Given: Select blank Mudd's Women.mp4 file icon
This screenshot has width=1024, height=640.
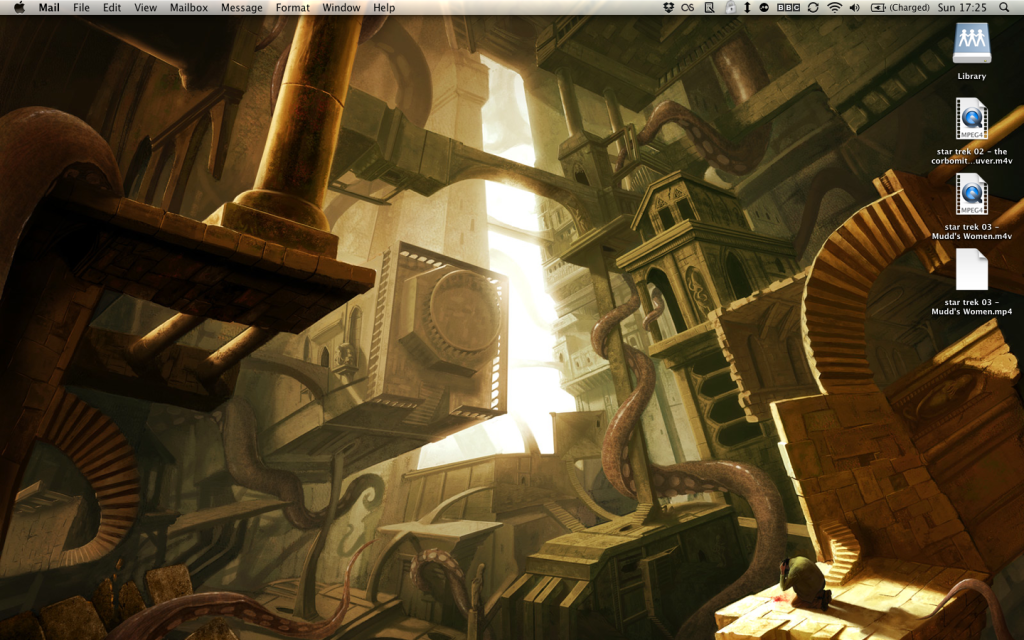Looking at the screenshot, I should [972, 269].
